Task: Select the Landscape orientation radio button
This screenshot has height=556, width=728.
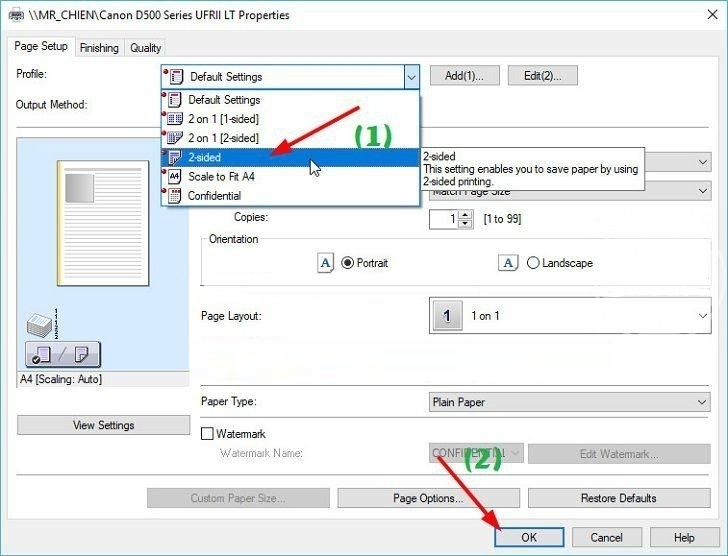Action: 533,263
